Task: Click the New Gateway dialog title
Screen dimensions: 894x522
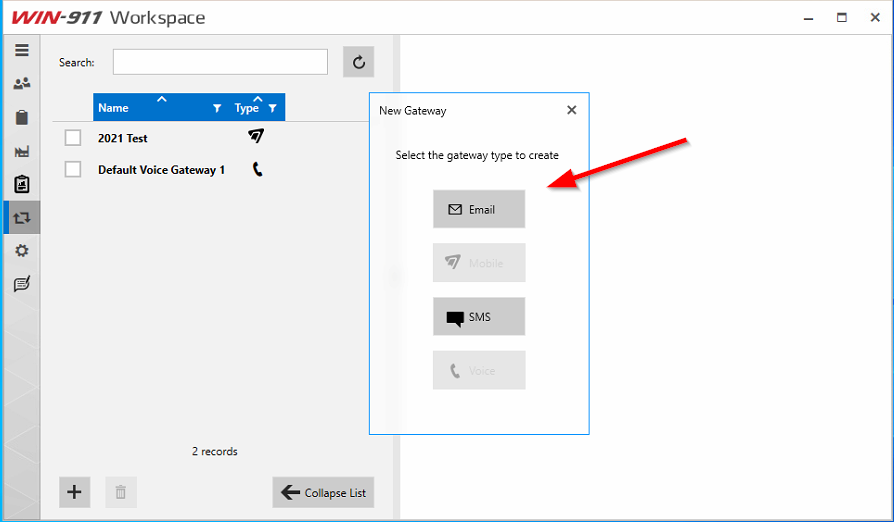Action: [x=413, y=111]
